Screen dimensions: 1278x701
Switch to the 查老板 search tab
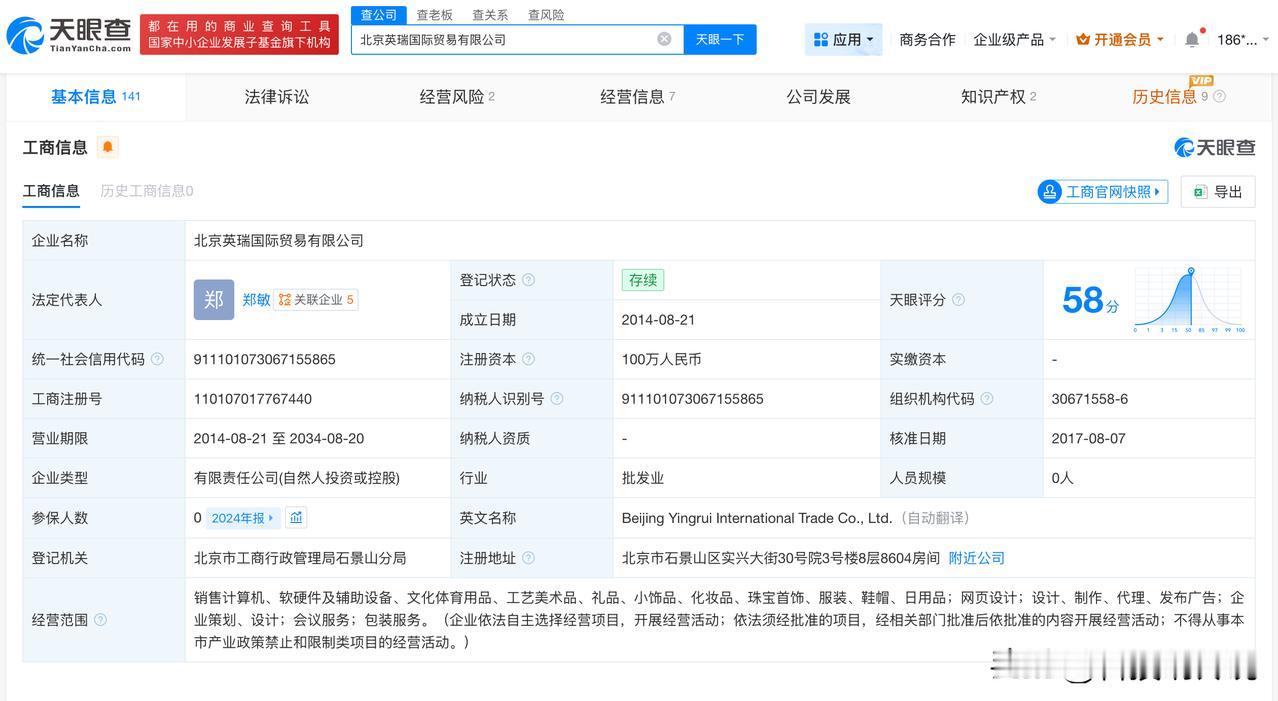(434, 15)
